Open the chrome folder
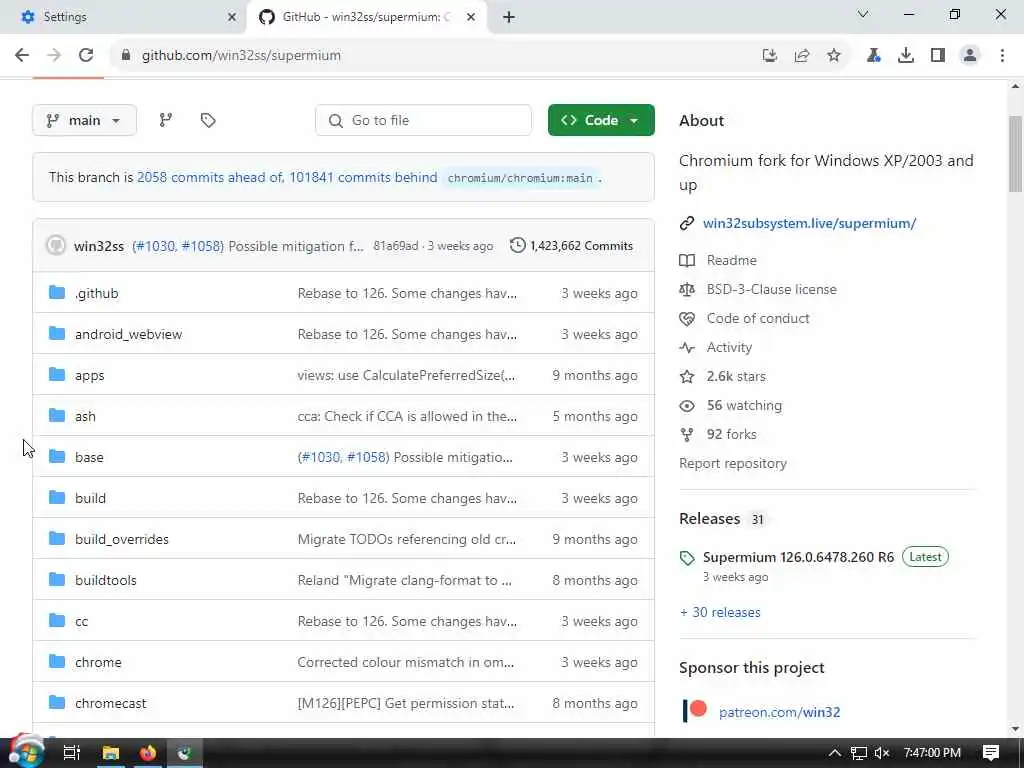 point(98,662)
